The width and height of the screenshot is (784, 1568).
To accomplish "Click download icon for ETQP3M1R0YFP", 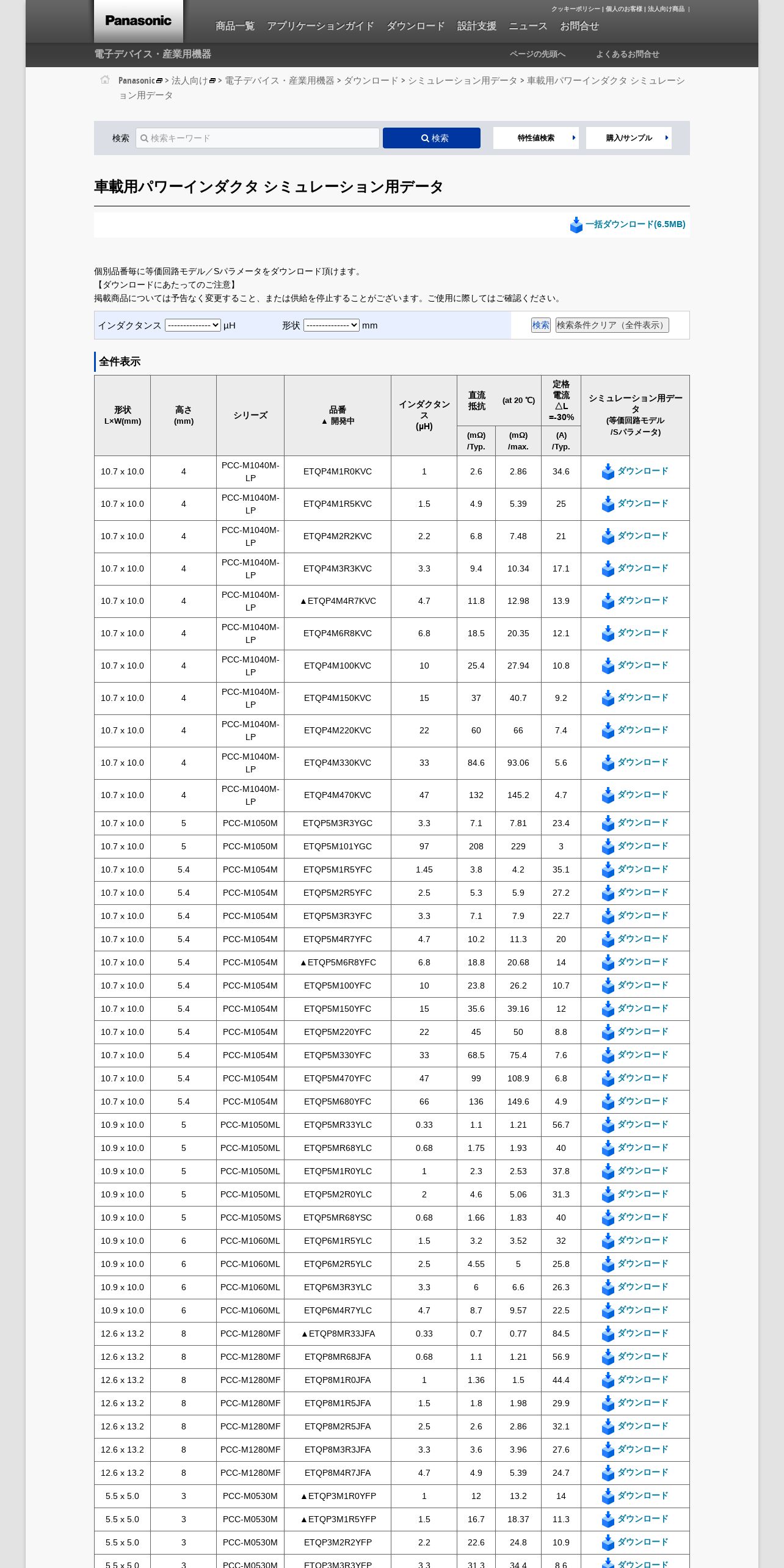I will pos(608,1496).
